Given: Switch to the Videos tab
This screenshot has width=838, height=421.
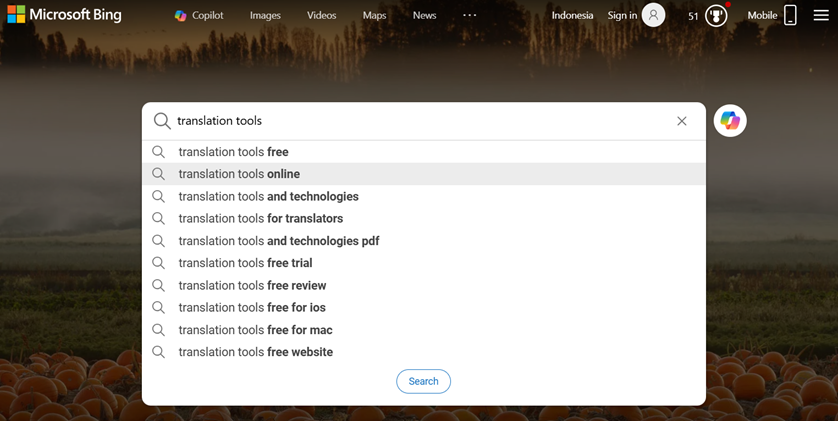Looking at the screenshot, I should pos(321,15).
